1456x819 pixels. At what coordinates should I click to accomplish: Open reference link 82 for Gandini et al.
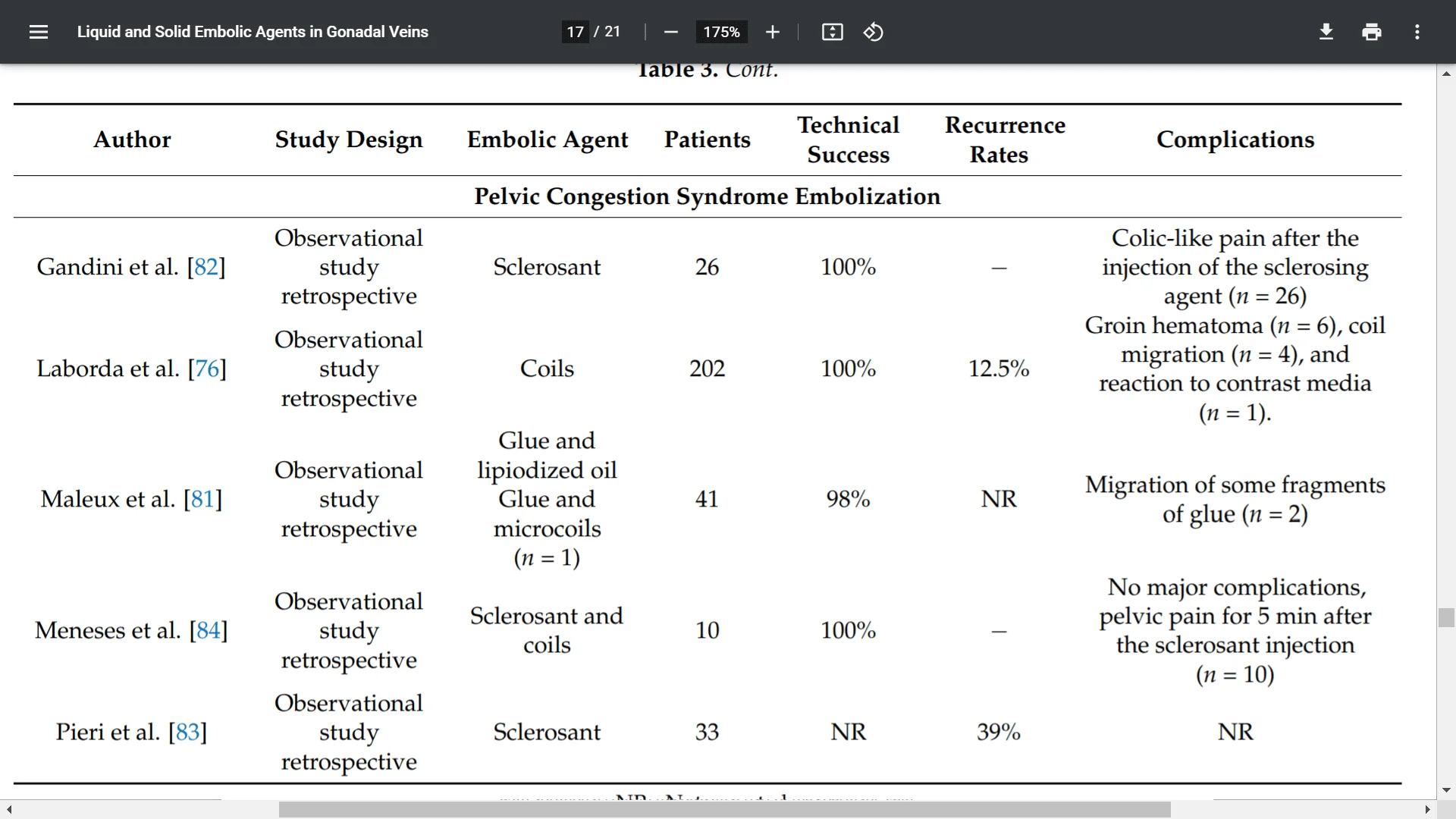tap(206, 267)
